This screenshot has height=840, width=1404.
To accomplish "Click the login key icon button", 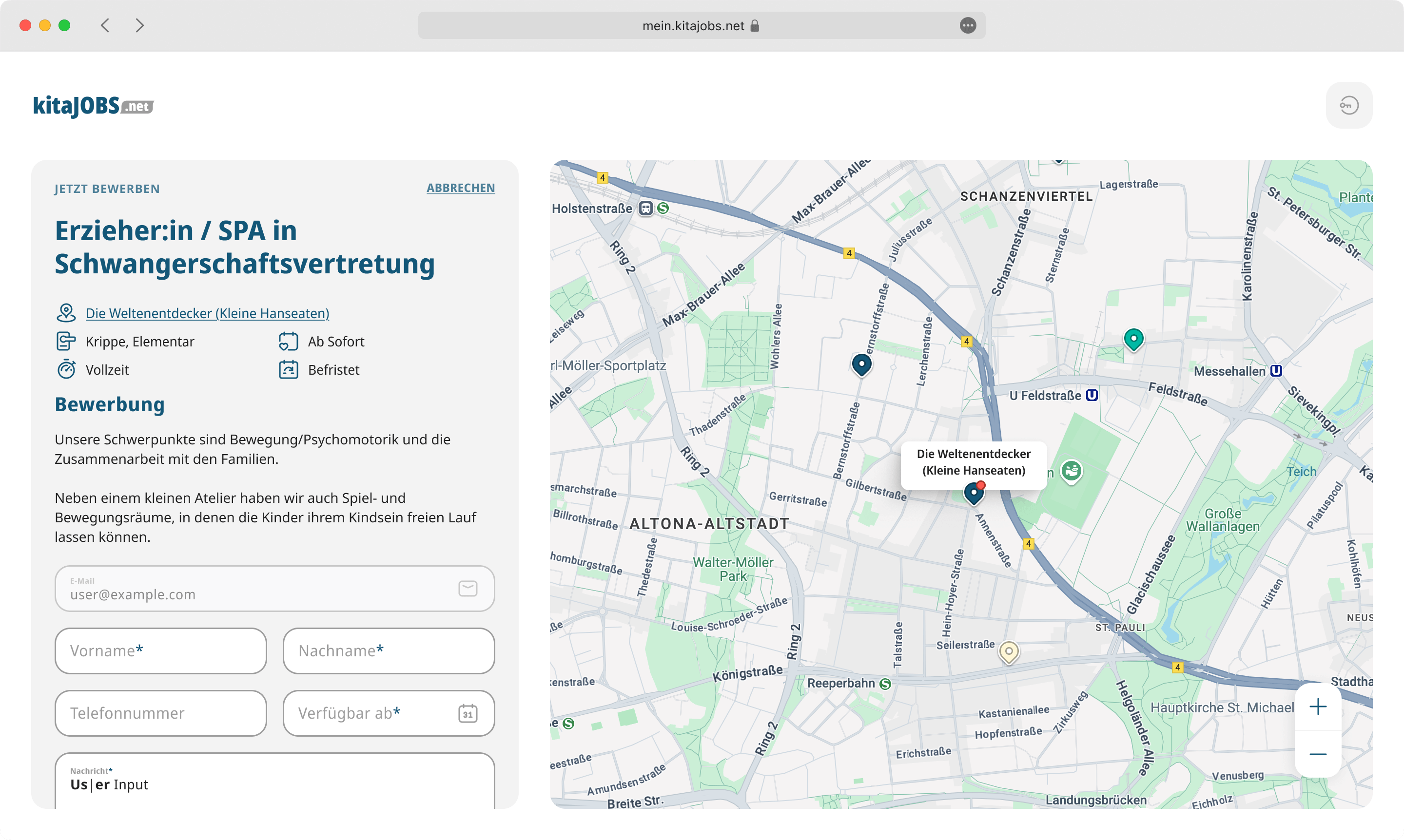I will [x=1348, y=105].
